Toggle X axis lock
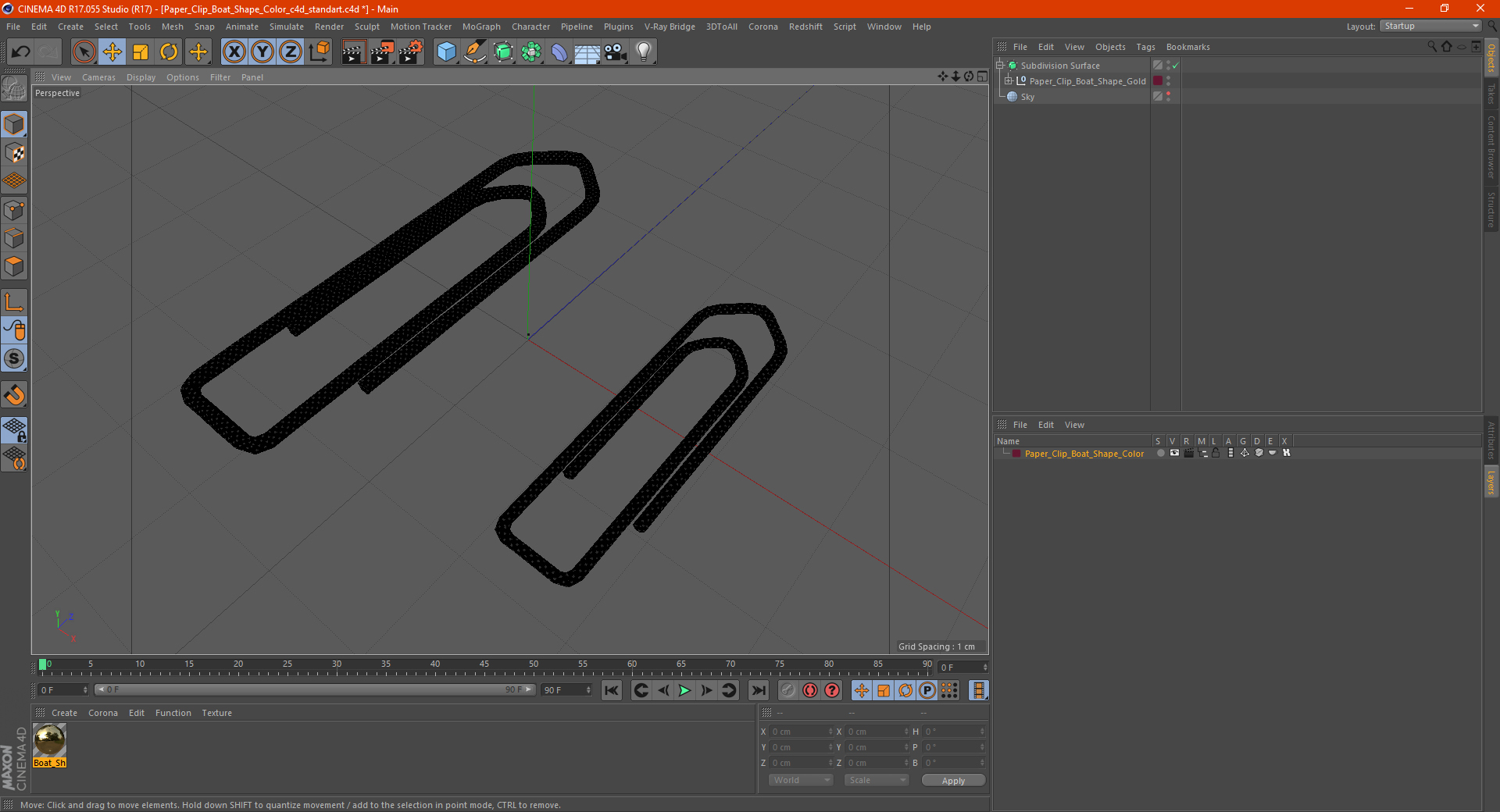 [234, 52]
